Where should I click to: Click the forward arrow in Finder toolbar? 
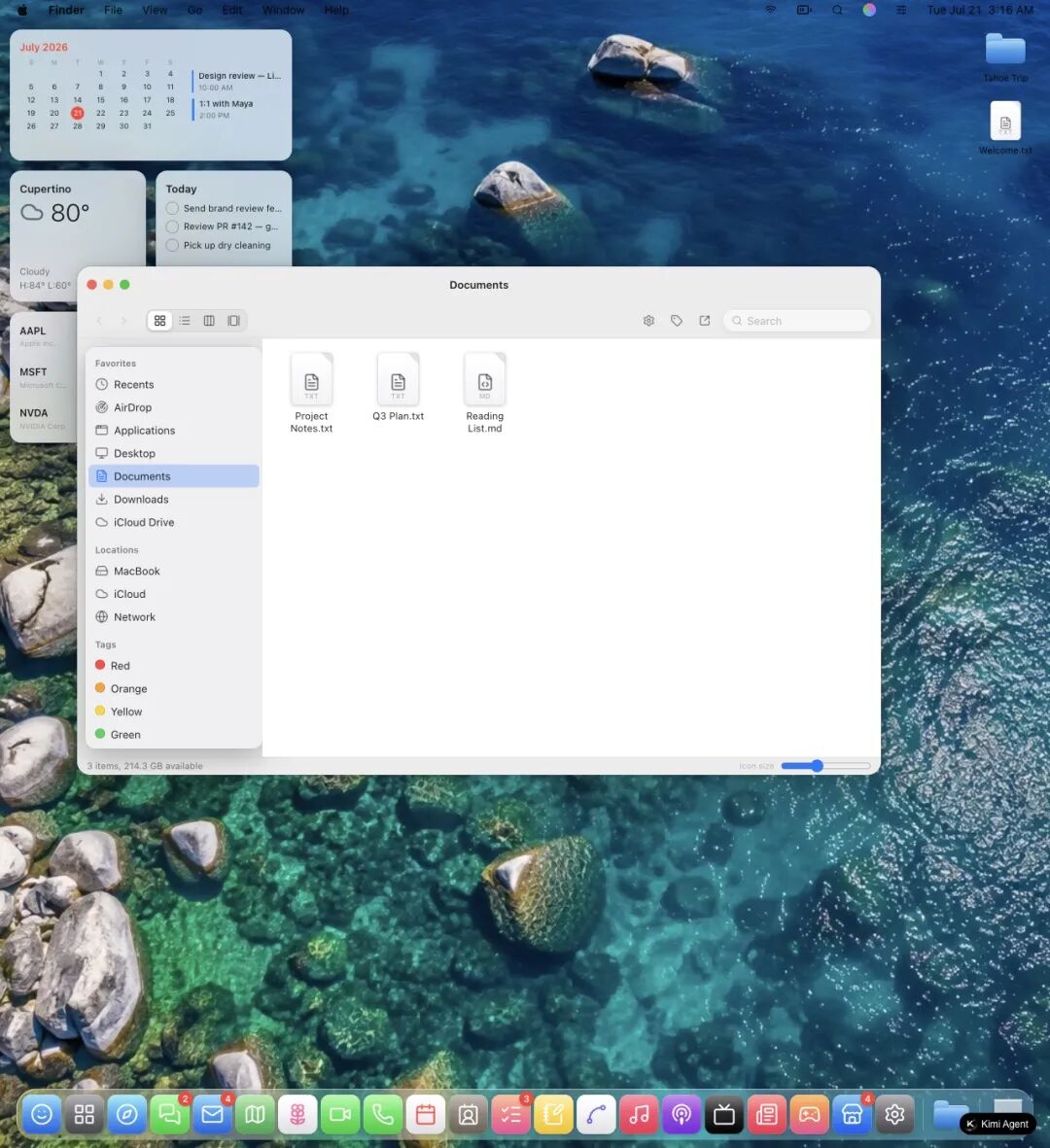[123, 321]
